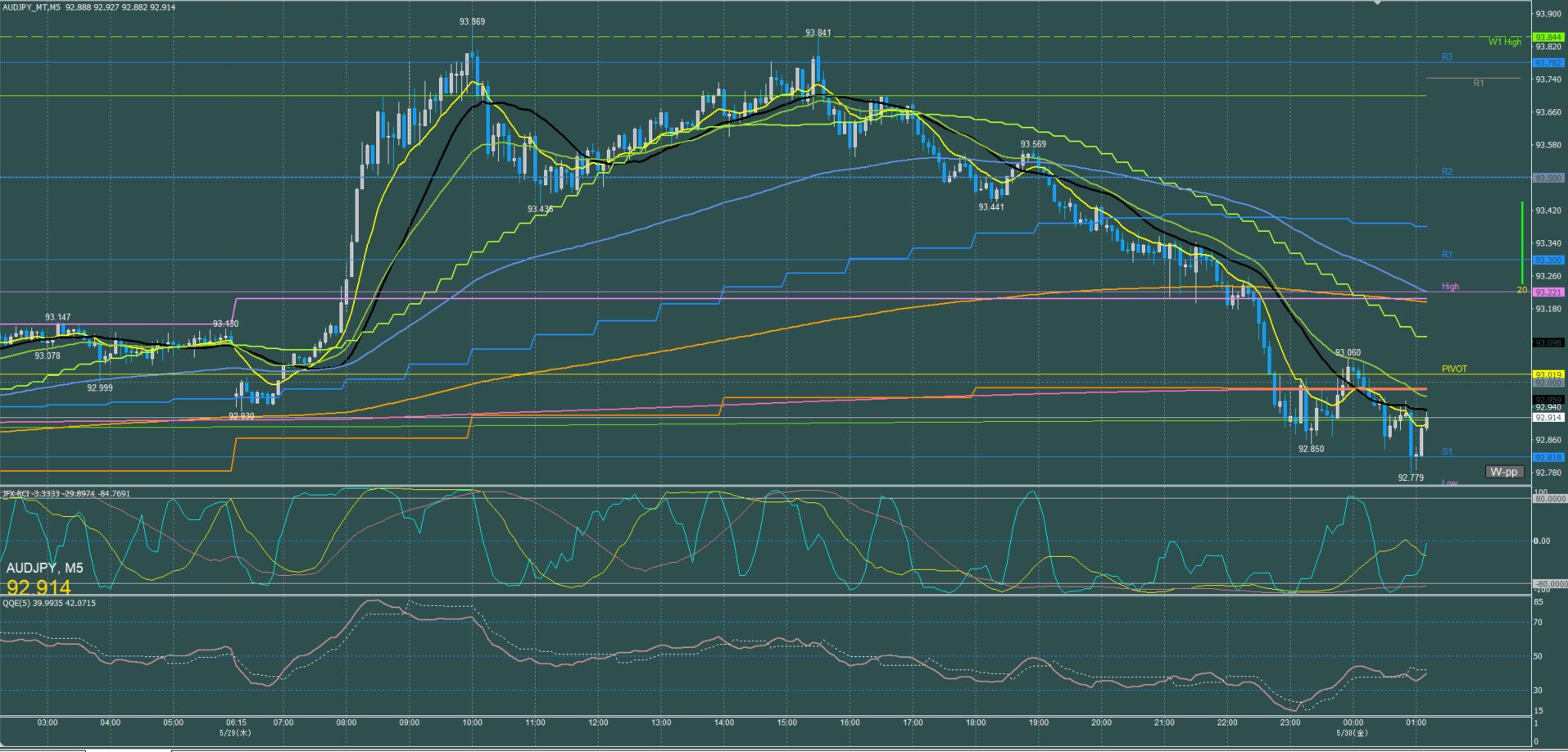This screenshot has height=752, width=1568.
Task: Click the 92.779 low price annotation
Action: [x=1411, y=478]
